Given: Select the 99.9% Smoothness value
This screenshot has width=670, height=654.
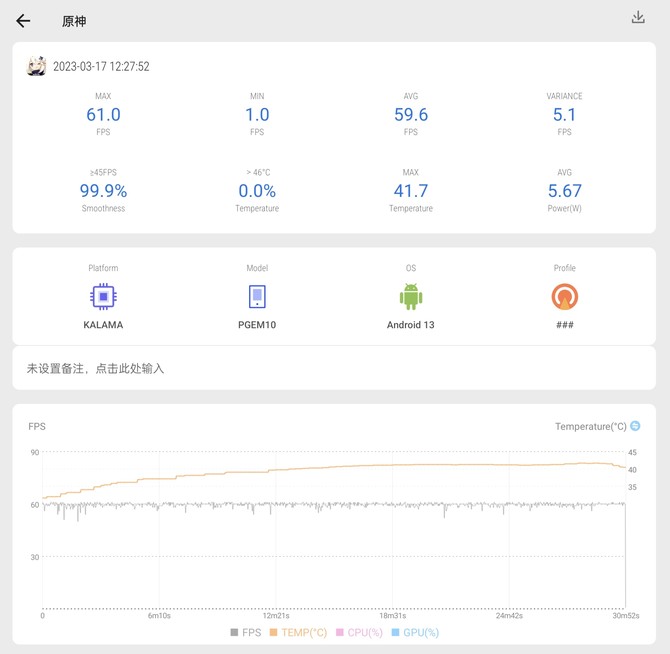Looking at the screenshot, I should pyautogui.click(x=103, y=191).
